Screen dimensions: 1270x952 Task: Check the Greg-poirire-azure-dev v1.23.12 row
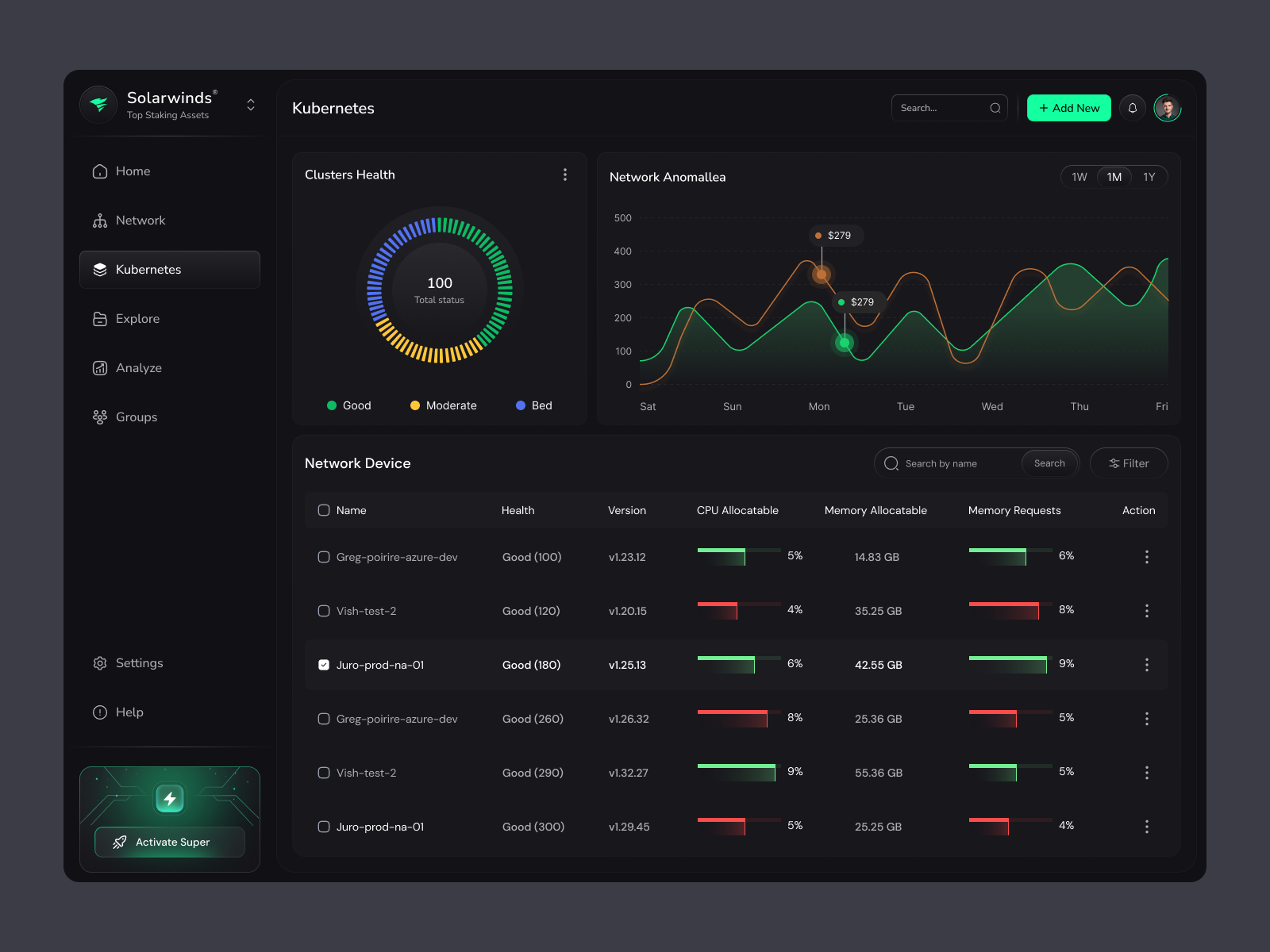pos(324,557)
